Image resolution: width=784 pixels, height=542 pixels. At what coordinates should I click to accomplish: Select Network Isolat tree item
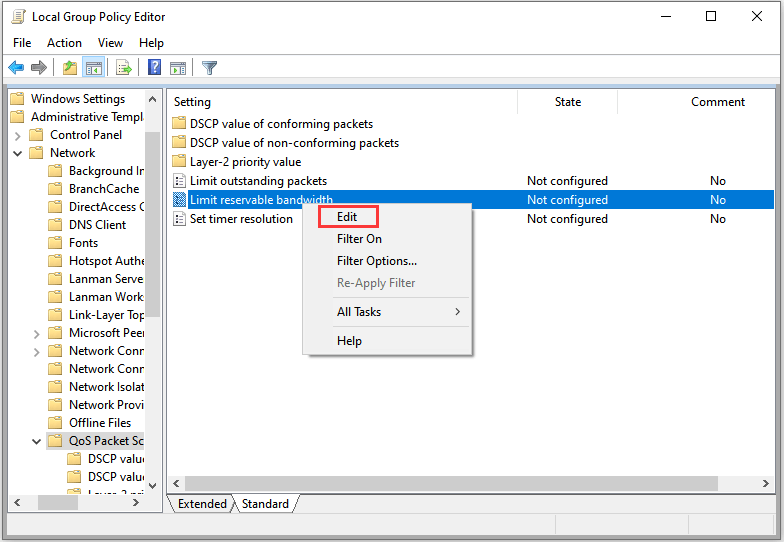[106, 387]
